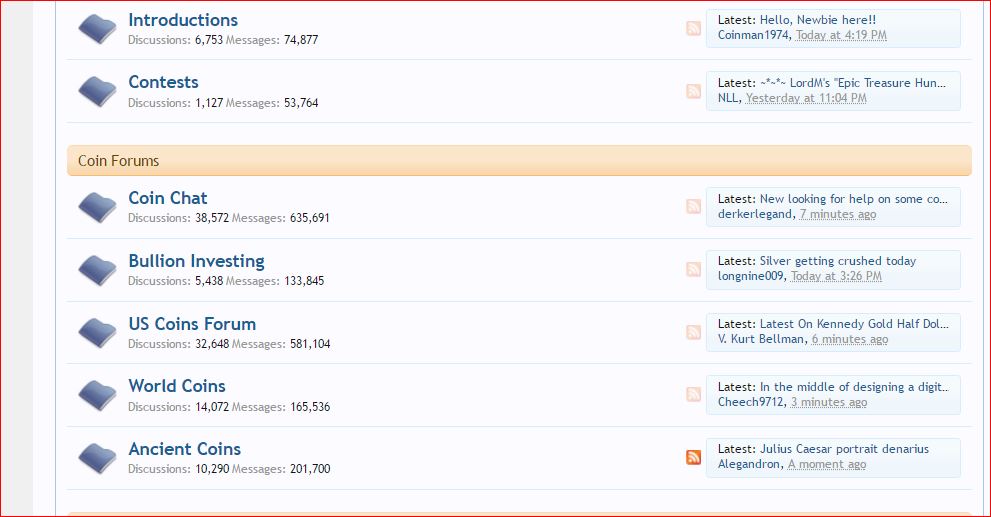This screenshot has height=517, width=991.
Task: Open the Ancient Coins forum
Action: (184, 449)
